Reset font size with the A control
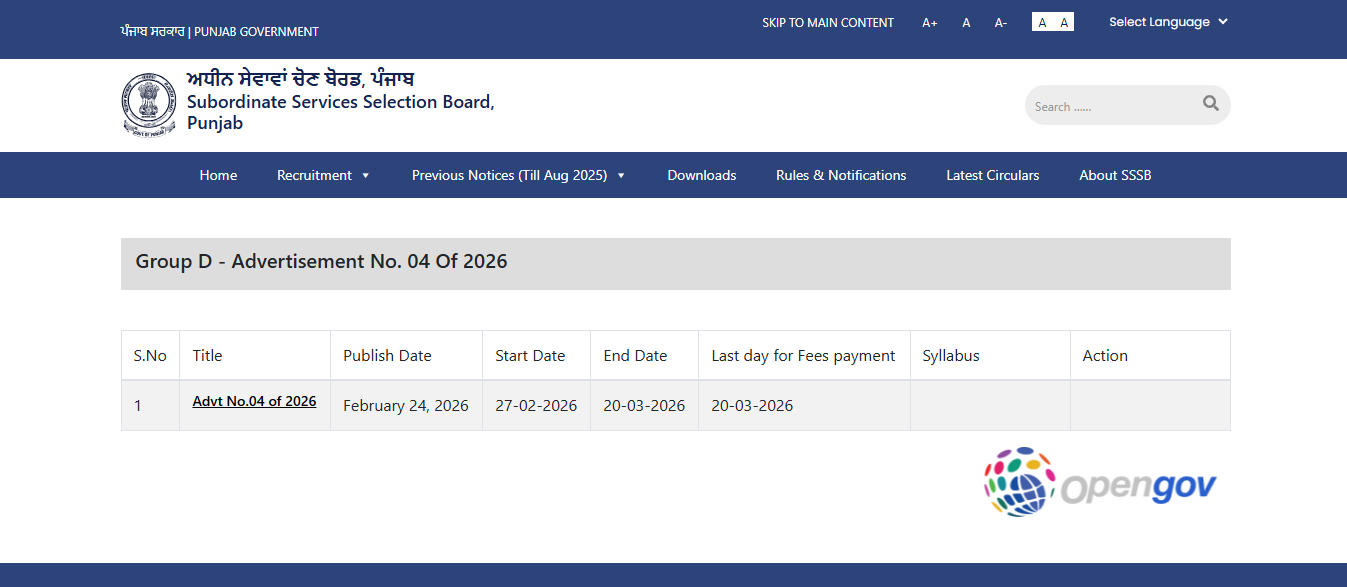The height and width of the screenshot is (587, 1347). point(965,22)
